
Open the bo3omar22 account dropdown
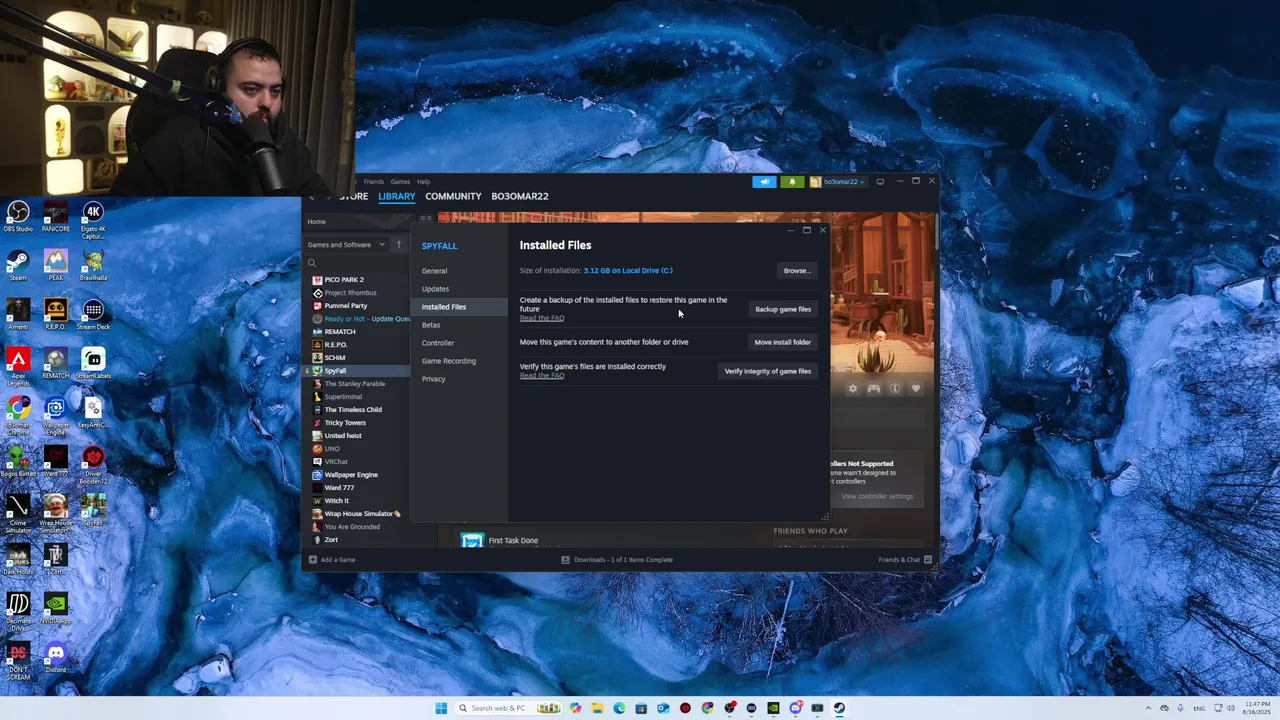(839, 182)
